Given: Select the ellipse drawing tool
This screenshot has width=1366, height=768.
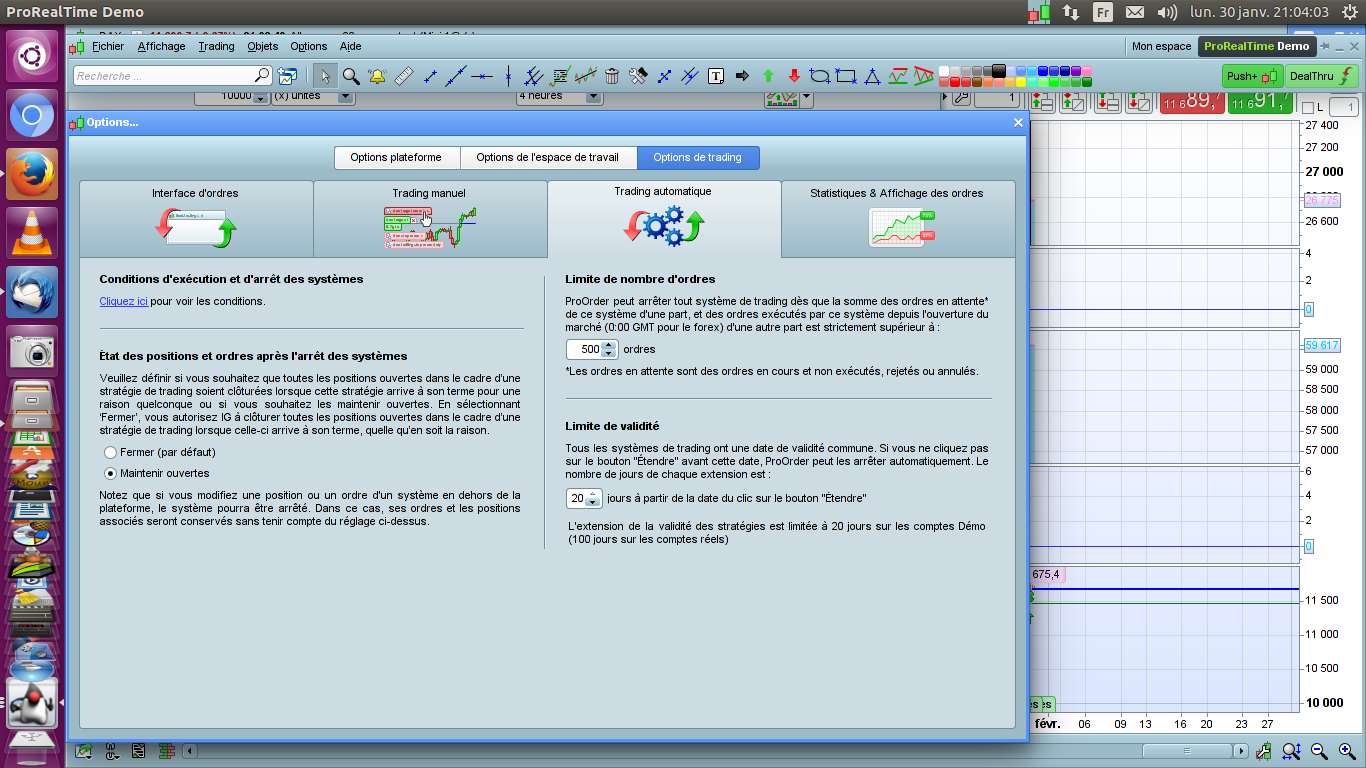Looking at the screenshot, I should [x=820, y=76].
